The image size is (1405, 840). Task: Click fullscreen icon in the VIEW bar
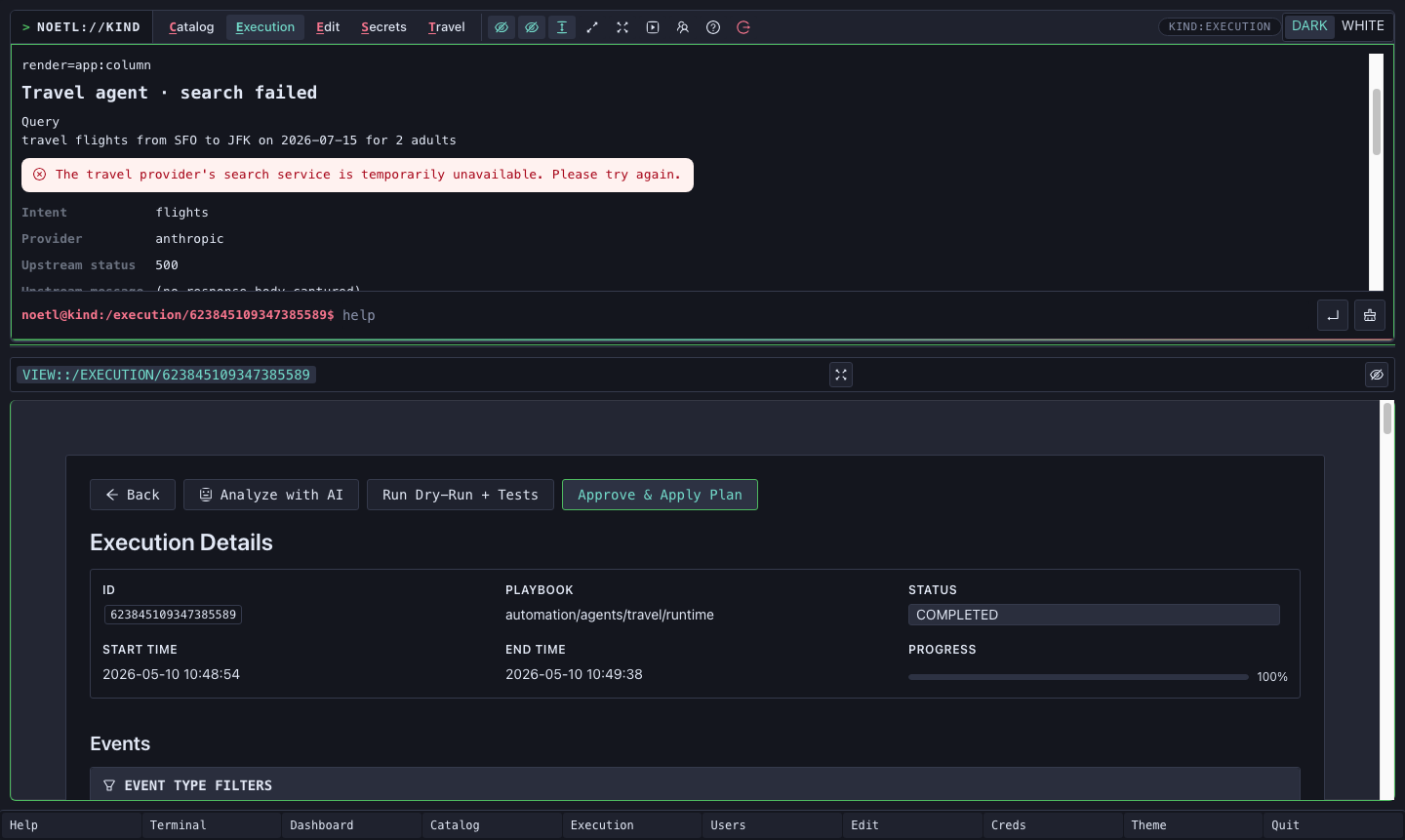tap(841, 375)
